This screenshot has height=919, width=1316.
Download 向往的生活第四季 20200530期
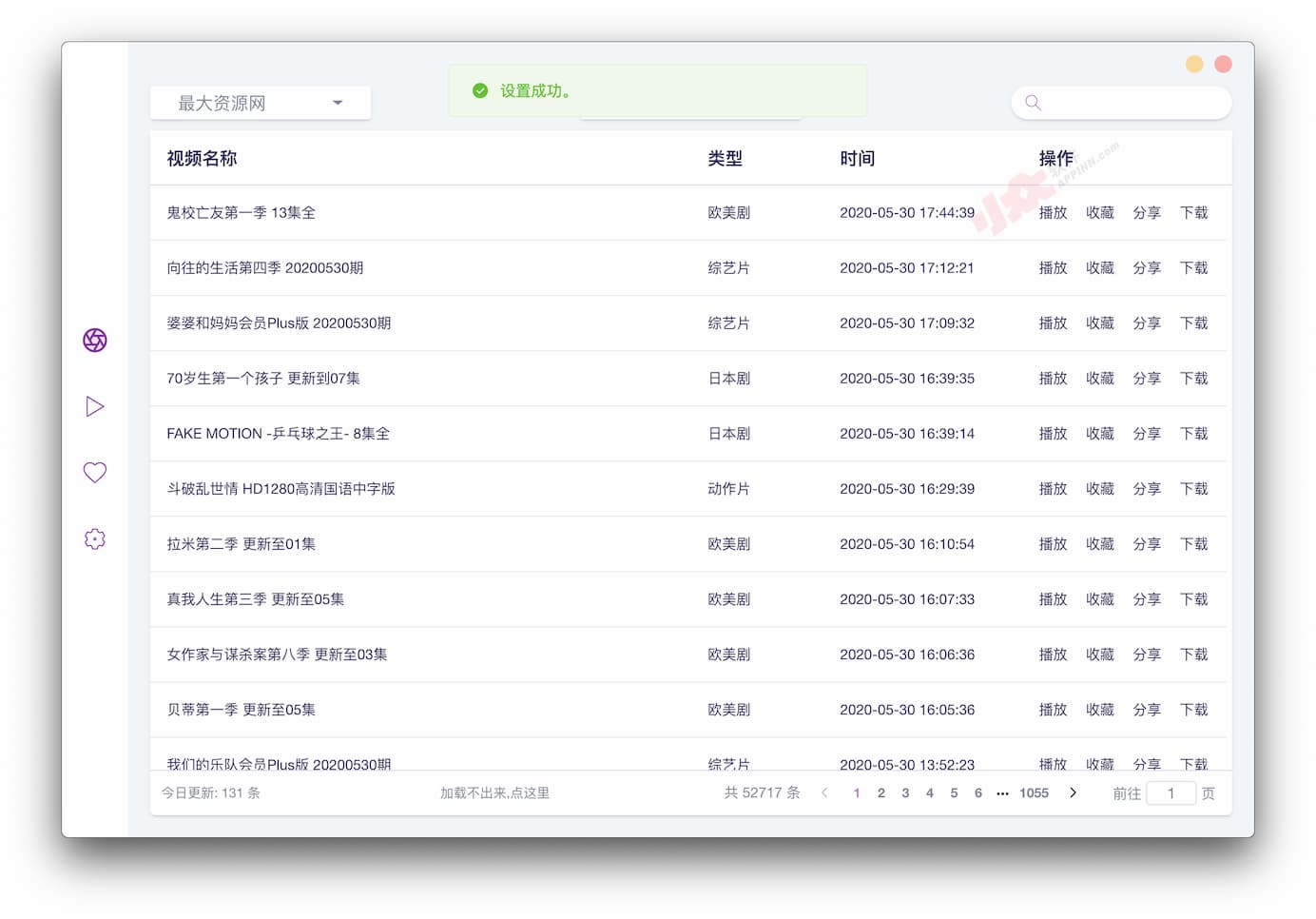click(1194, 268)
